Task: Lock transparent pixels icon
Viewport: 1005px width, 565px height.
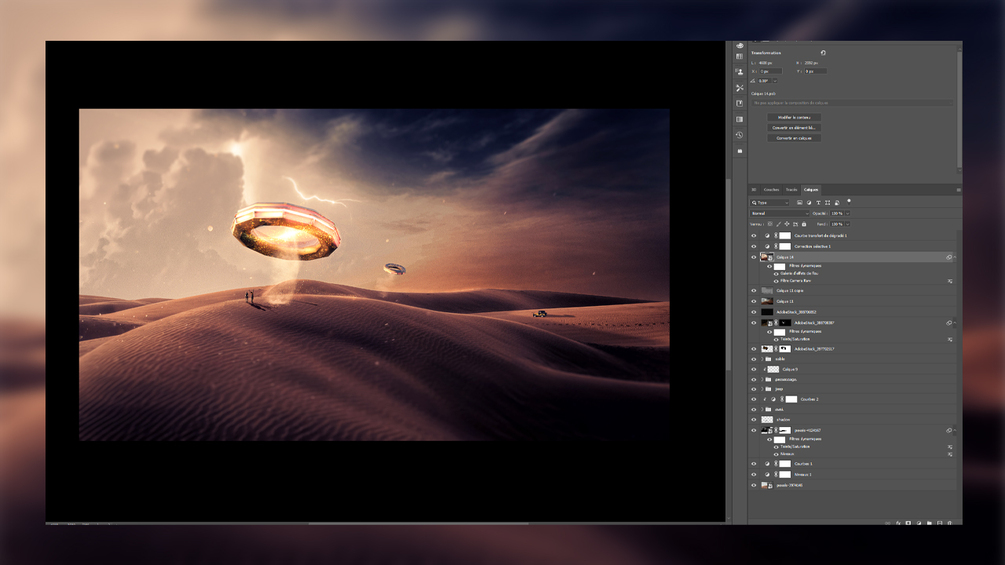Action: 770,224
